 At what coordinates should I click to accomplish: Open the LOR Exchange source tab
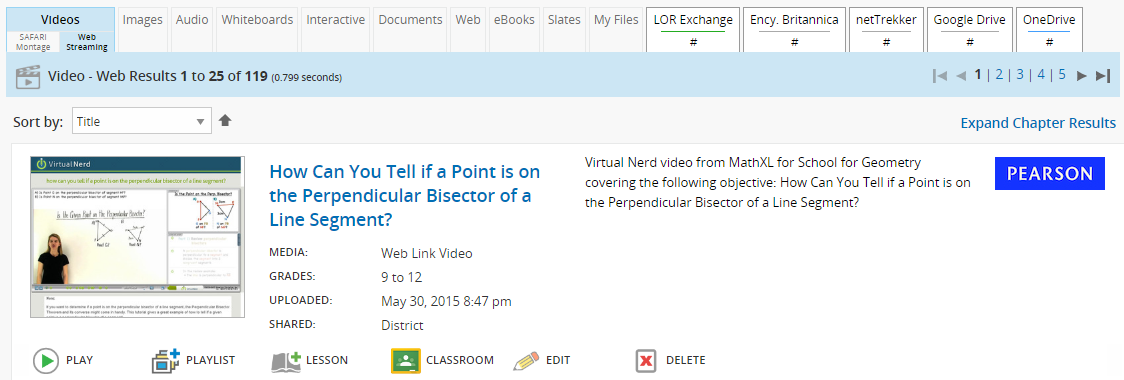point(693,30)
